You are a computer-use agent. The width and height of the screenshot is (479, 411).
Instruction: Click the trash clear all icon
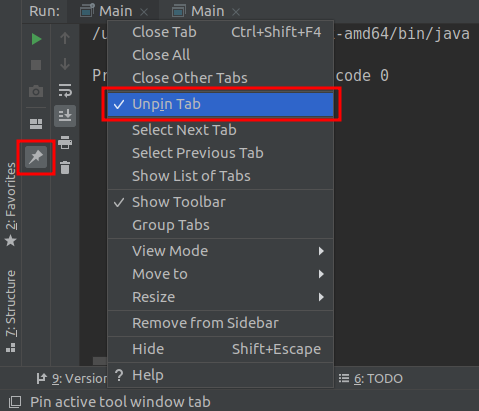65,168
